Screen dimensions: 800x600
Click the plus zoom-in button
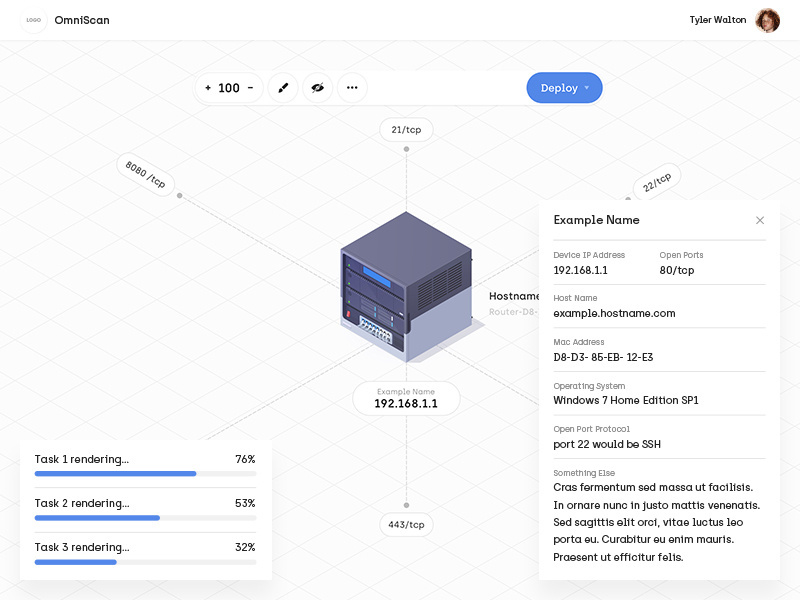click(x=208, y=88)
